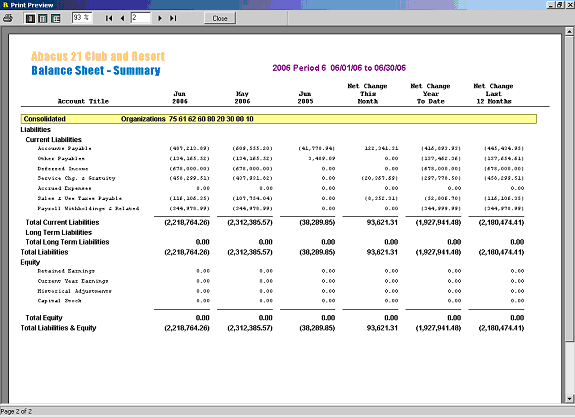The height and width of the screenshot is (418, 575).
Task: Click the 'Account Title' column header
Action: pos(83,101)
